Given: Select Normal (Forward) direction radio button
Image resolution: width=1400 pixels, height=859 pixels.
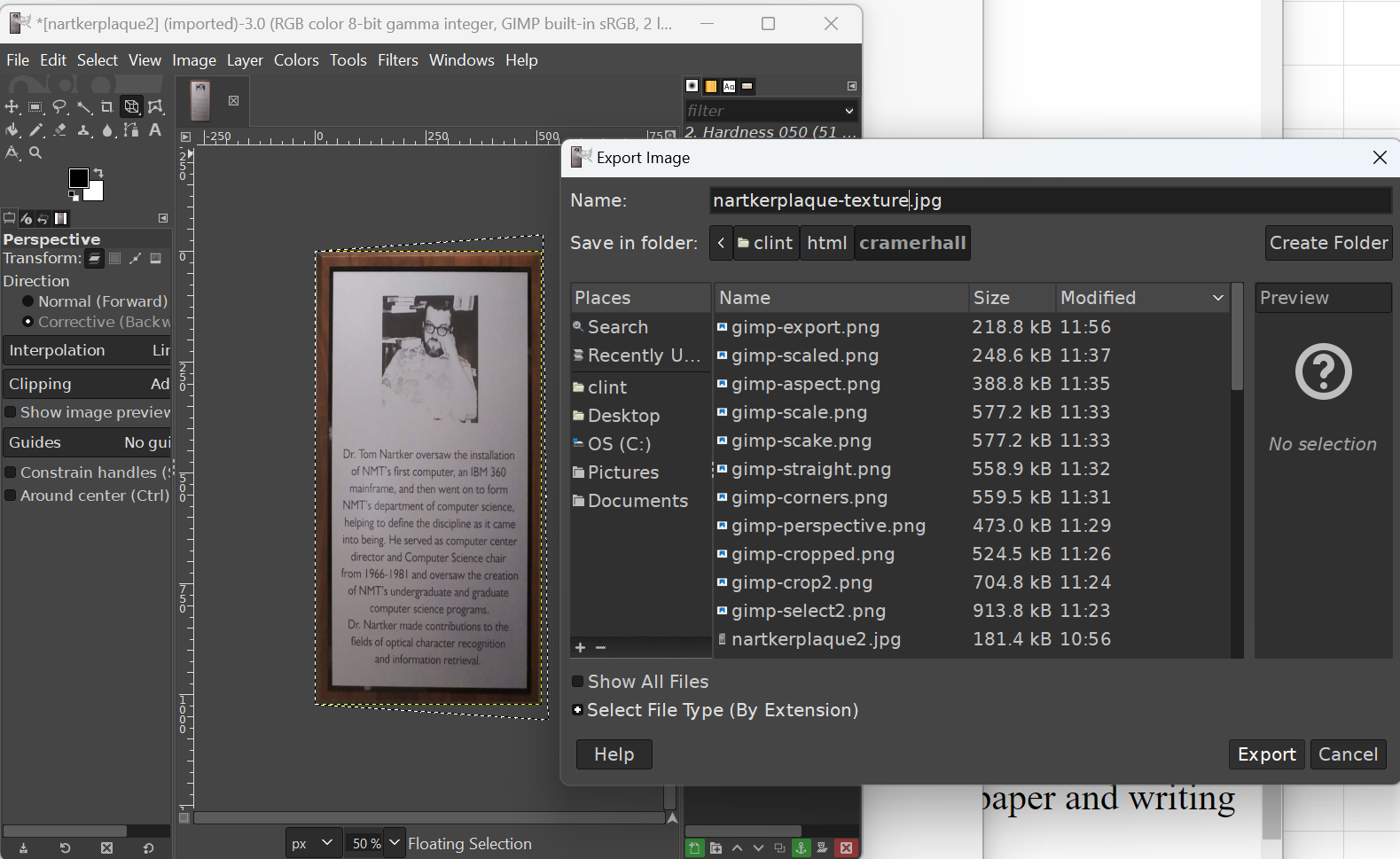Looking at the screenshot, I should click(x=27, y=301).
